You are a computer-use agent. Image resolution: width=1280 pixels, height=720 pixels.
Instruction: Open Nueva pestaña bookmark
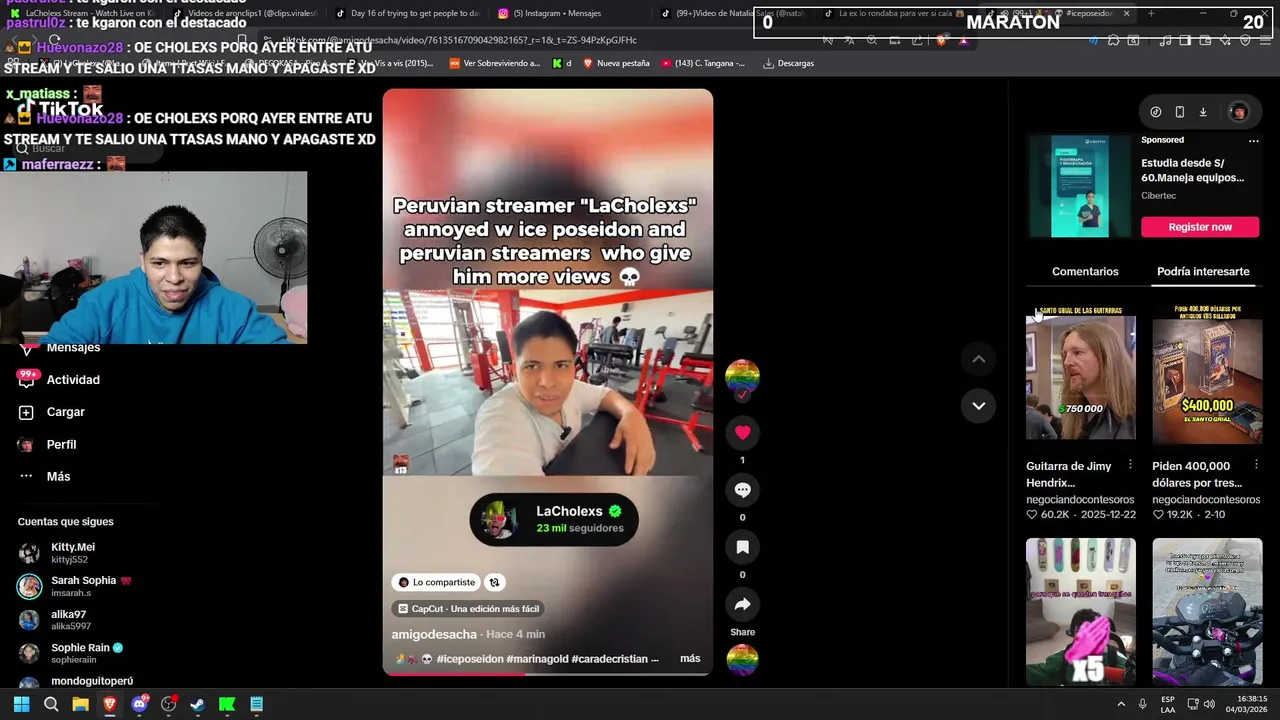(x=616, y=63)
